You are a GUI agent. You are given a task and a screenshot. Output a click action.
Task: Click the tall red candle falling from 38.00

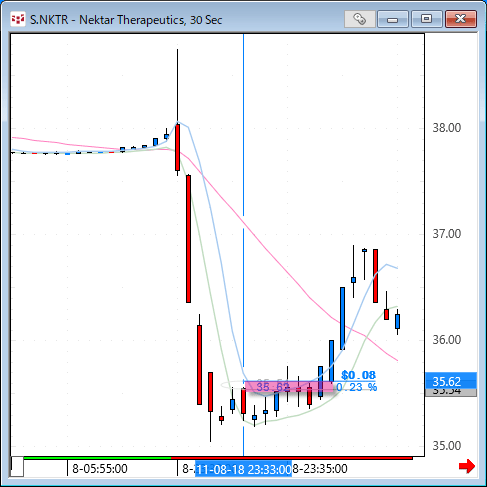(188, 238)
